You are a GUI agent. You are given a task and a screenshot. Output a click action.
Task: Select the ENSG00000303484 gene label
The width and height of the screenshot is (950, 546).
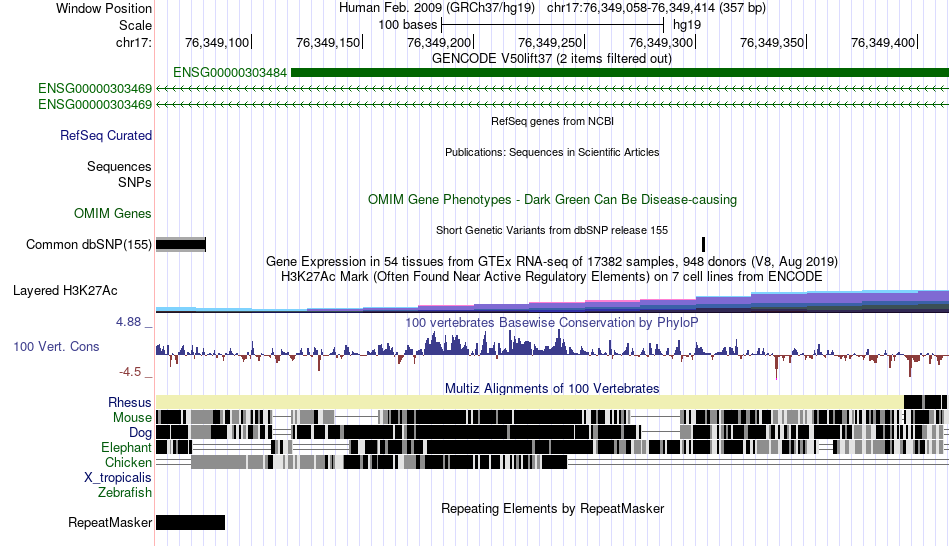[x=230, y=73]
